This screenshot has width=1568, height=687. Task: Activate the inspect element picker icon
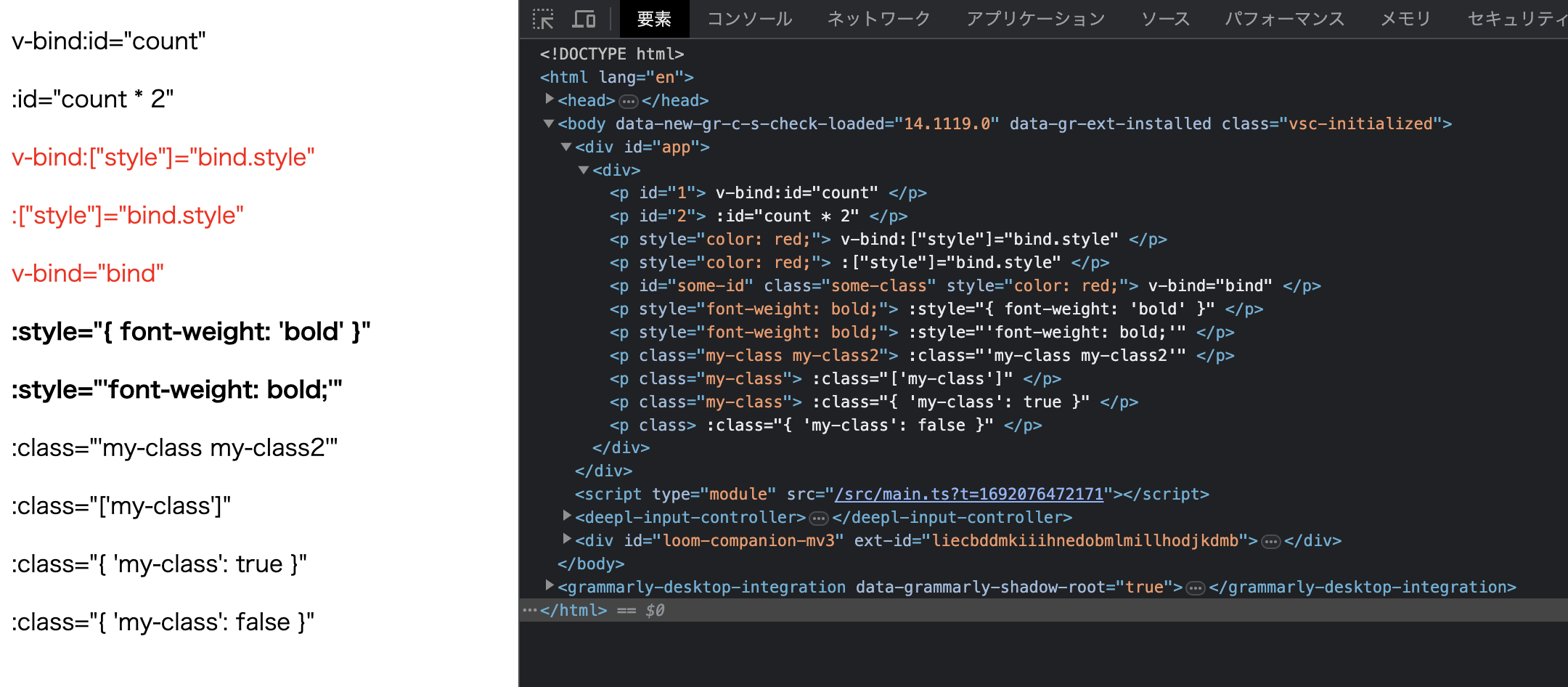click(x=542, y=19)
